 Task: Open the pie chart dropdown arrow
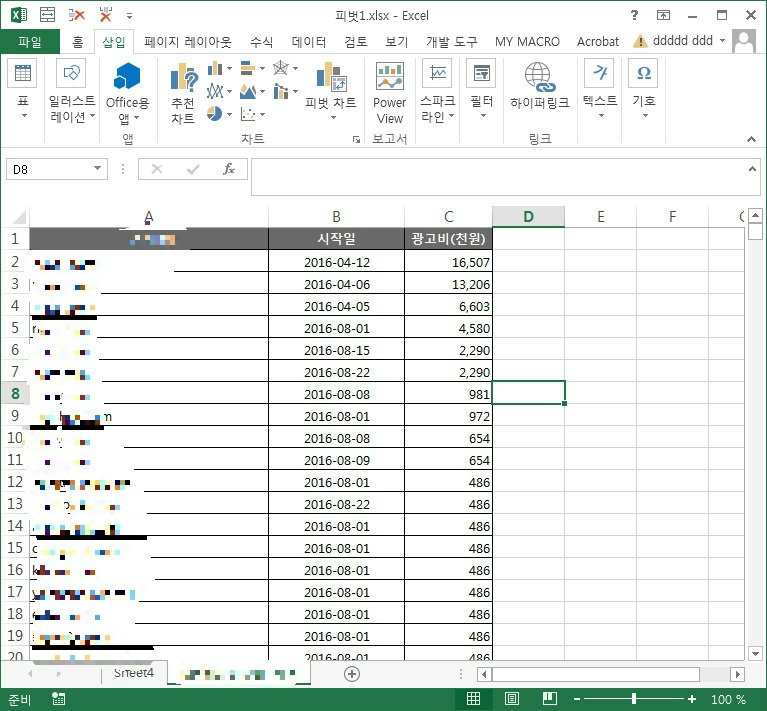tap(229, 115)
